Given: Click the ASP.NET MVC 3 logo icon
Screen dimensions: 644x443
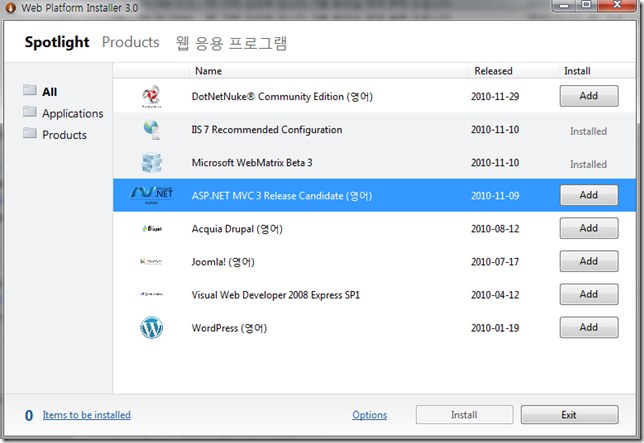Looking at the screenshot, I should pos(151,195).
